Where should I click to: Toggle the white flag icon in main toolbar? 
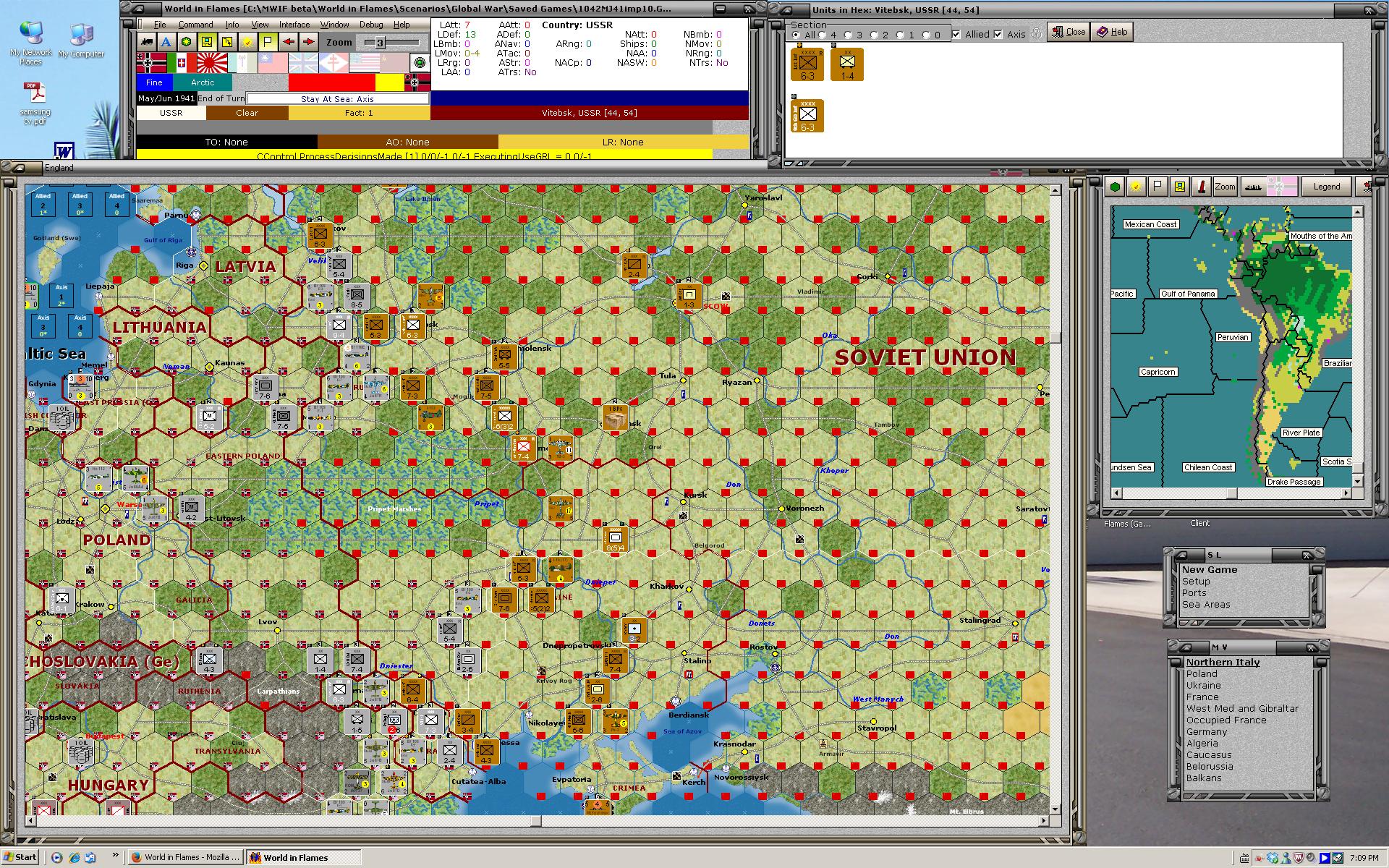(268, 42)
